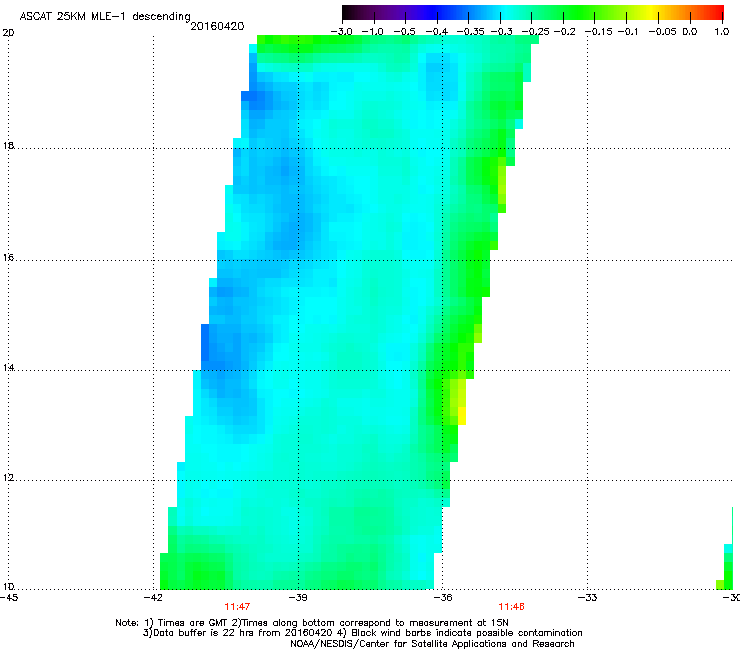Click the longitude -42 axis label
Viewport: 740px width, 650px height.
tap(153, 598)
